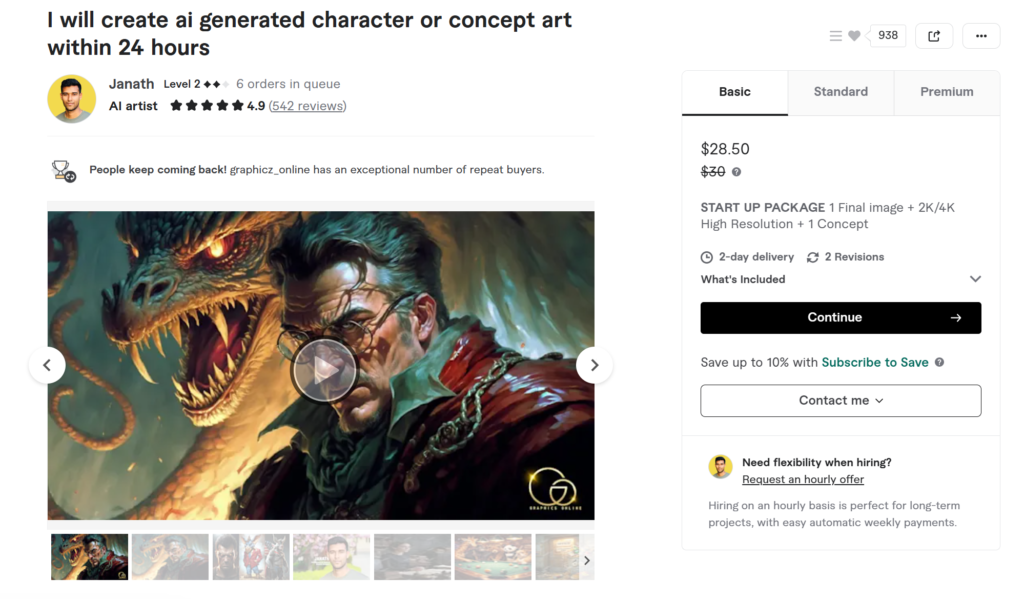Screen dimensions: 1024x599
Task: Click the 2-day delivery clock icon
Action: pos(706,257)
